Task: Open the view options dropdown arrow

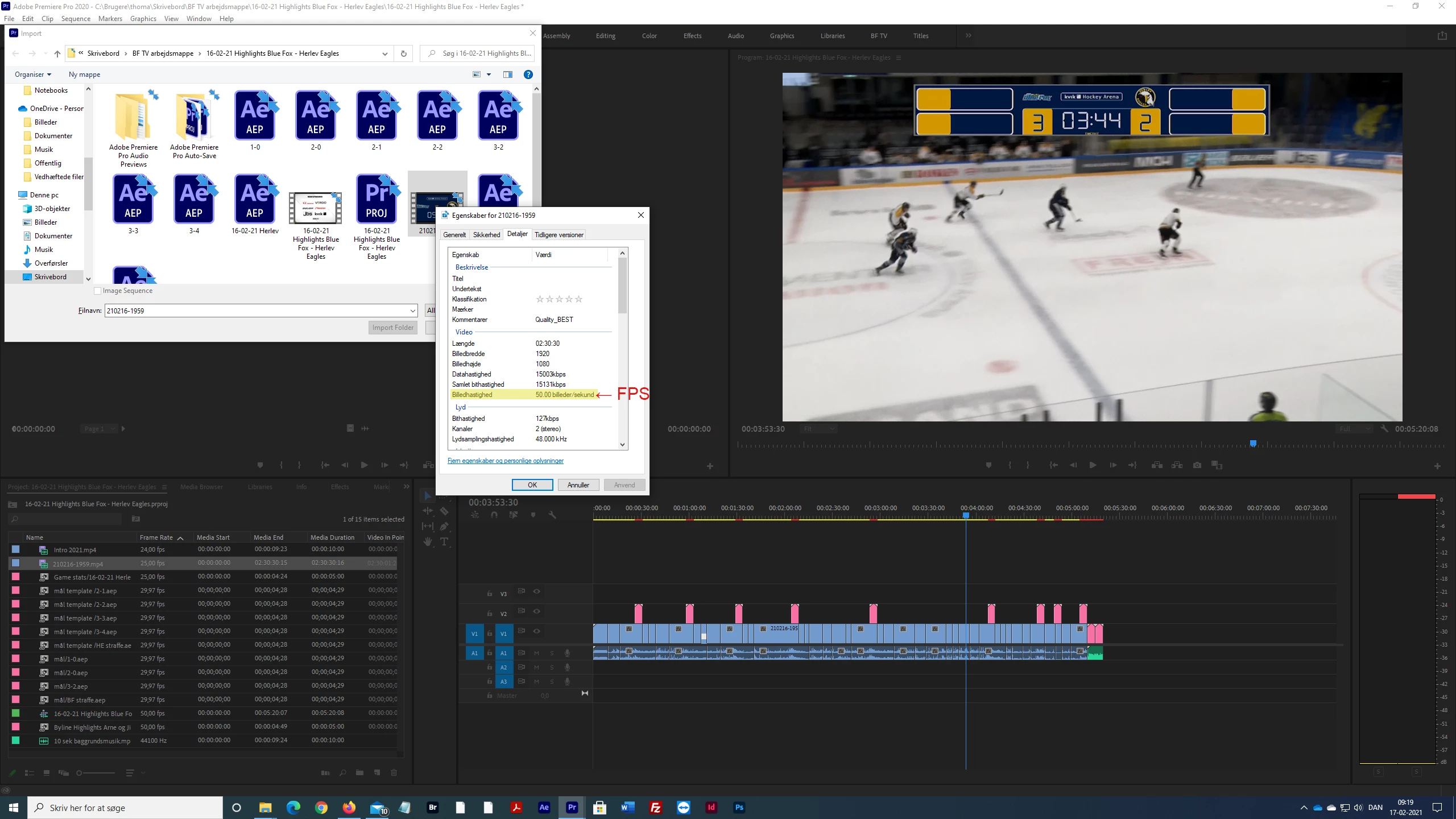Action: click(x=489, y=75)
